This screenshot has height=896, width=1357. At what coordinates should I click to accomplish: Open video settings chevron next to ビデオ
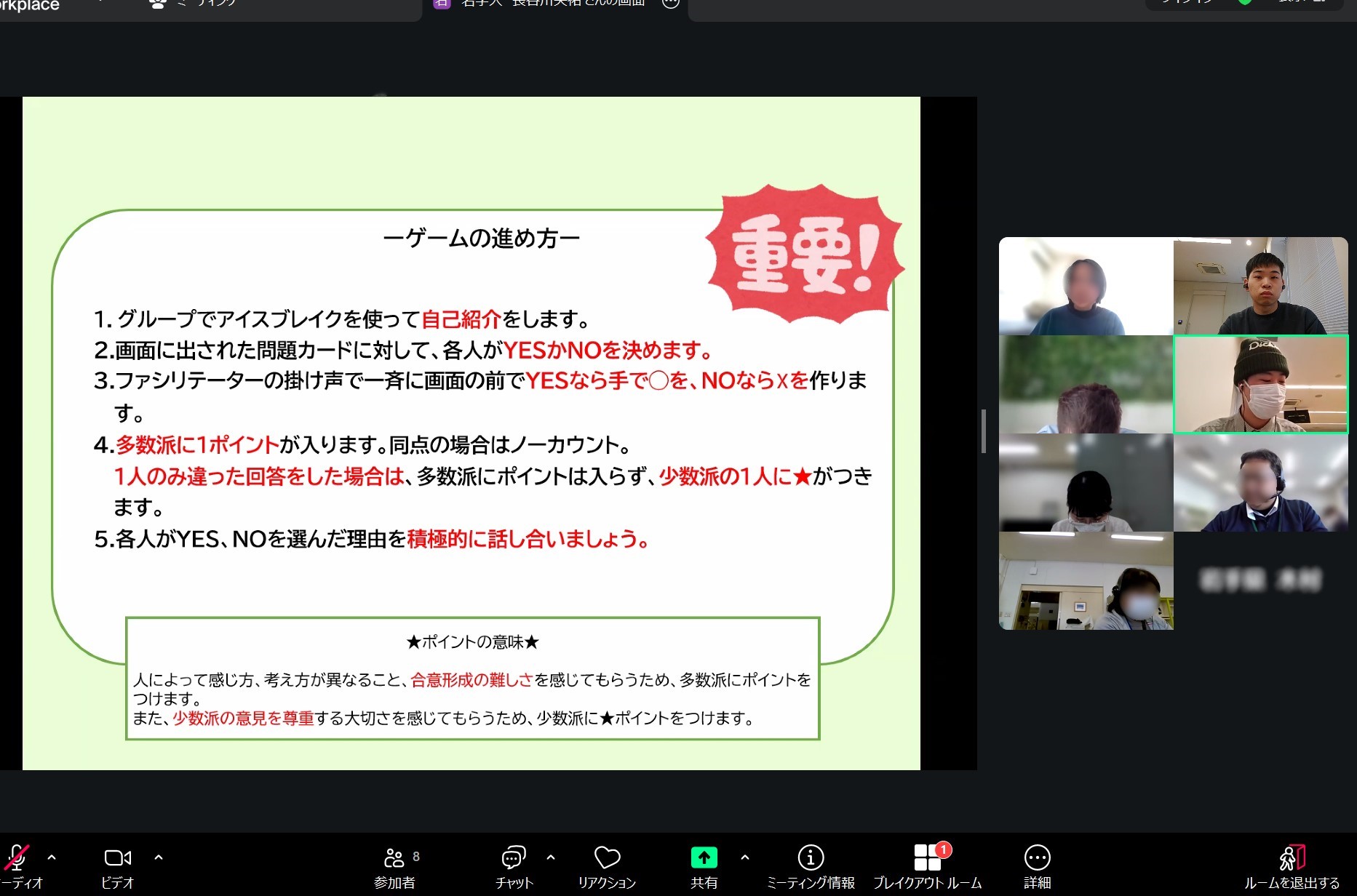coord(159,857)
